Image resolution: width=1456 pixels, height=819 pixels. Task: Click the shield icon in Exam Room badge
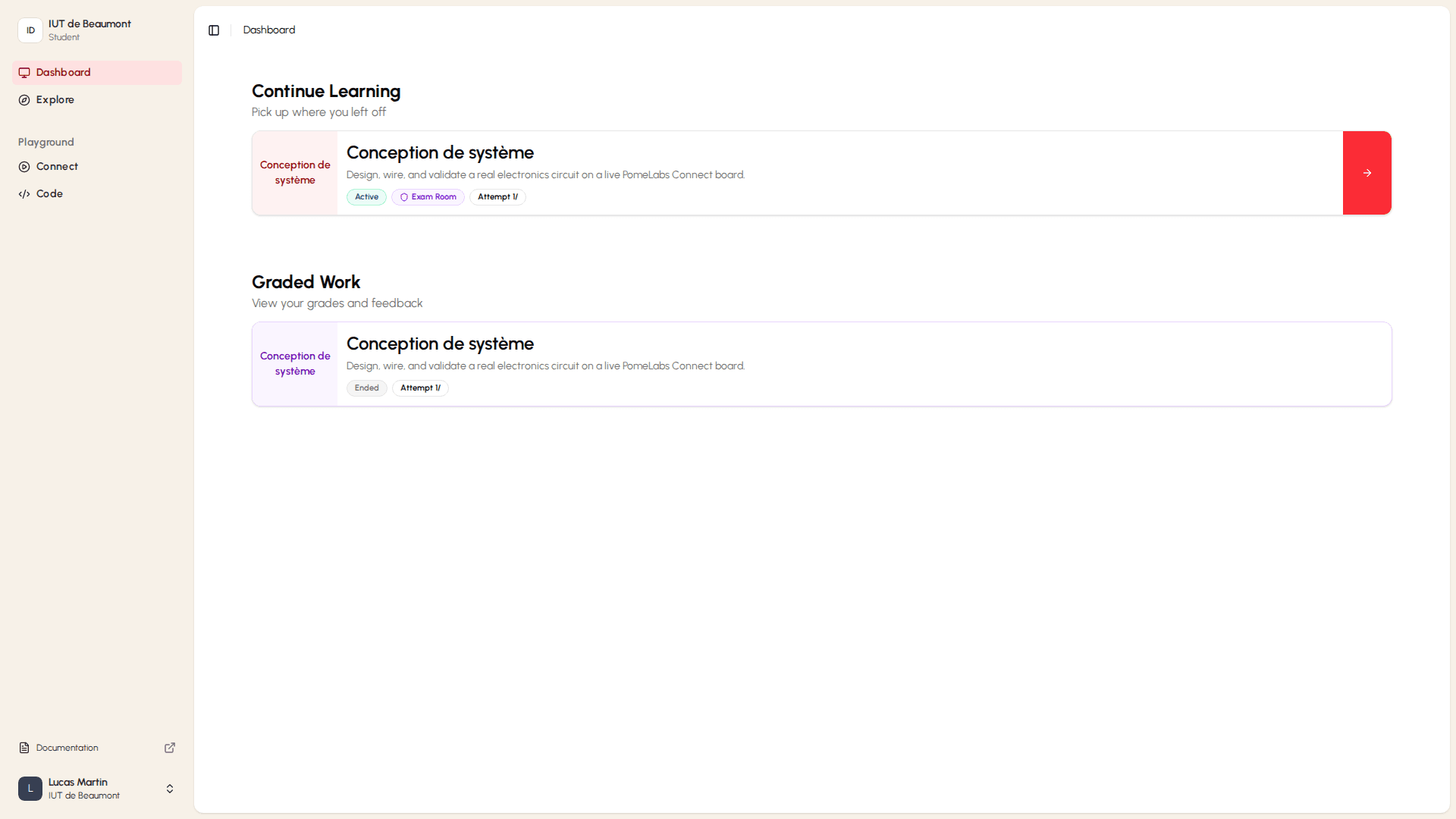[404, 197]
